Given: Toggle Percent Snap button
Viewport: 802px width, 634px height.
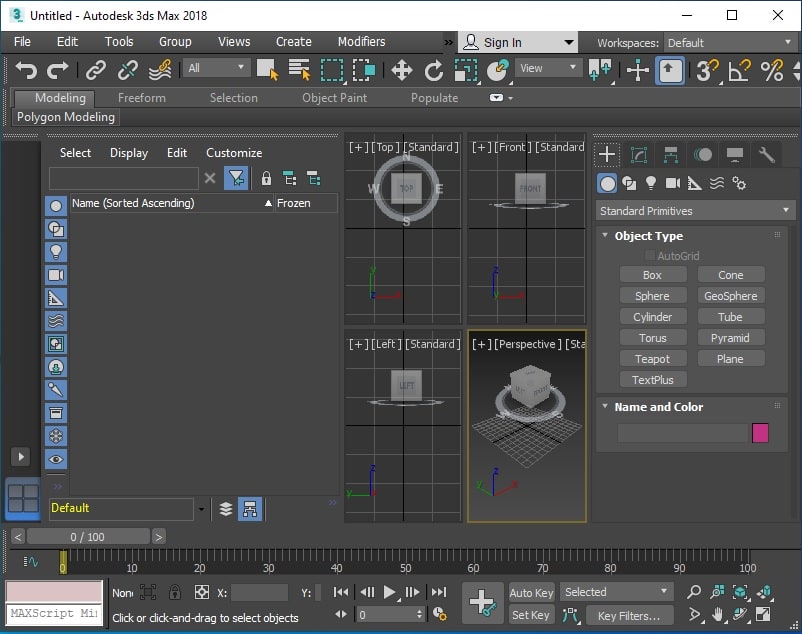Looking at the screenshot, I should [x=772, y=70].
